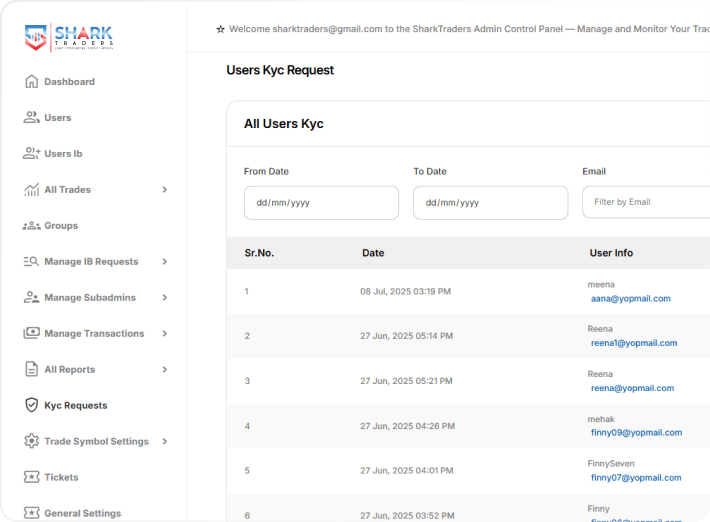Expand the Trade Symbol Settings chevron
Screen dimensions: 710x522
click(165, 441)
